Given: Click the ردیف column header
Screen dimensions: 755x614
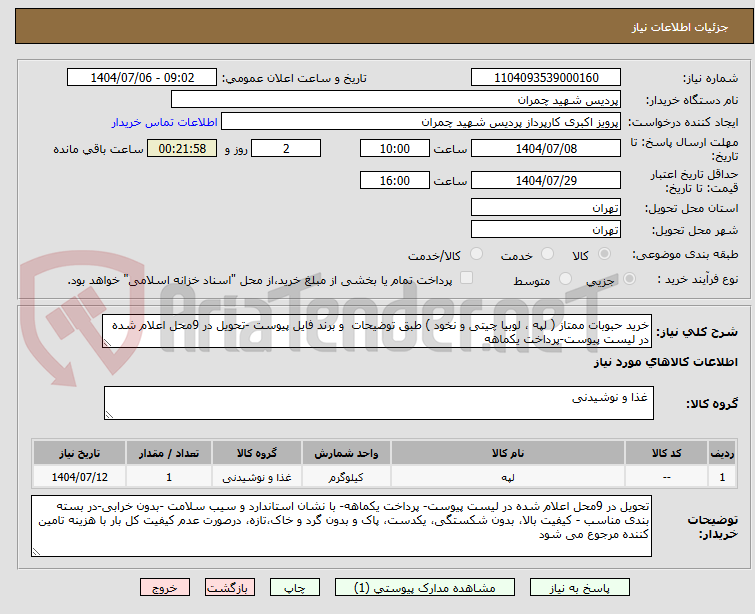Looking at the screenshot, I should point(722,453).
